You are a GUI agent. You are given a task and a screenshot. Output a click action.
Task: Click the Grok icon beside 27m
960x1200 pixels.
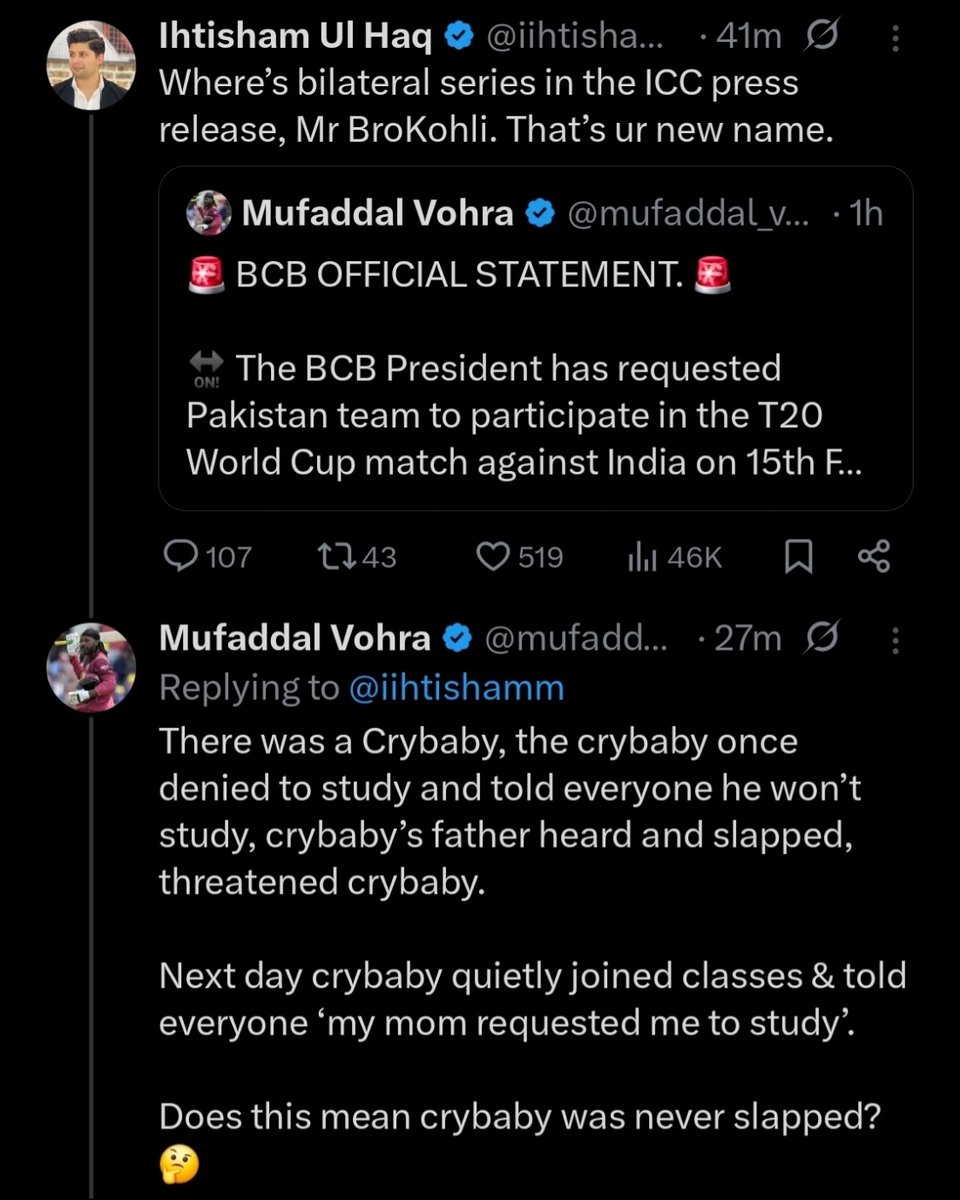[x=821, y=637]
